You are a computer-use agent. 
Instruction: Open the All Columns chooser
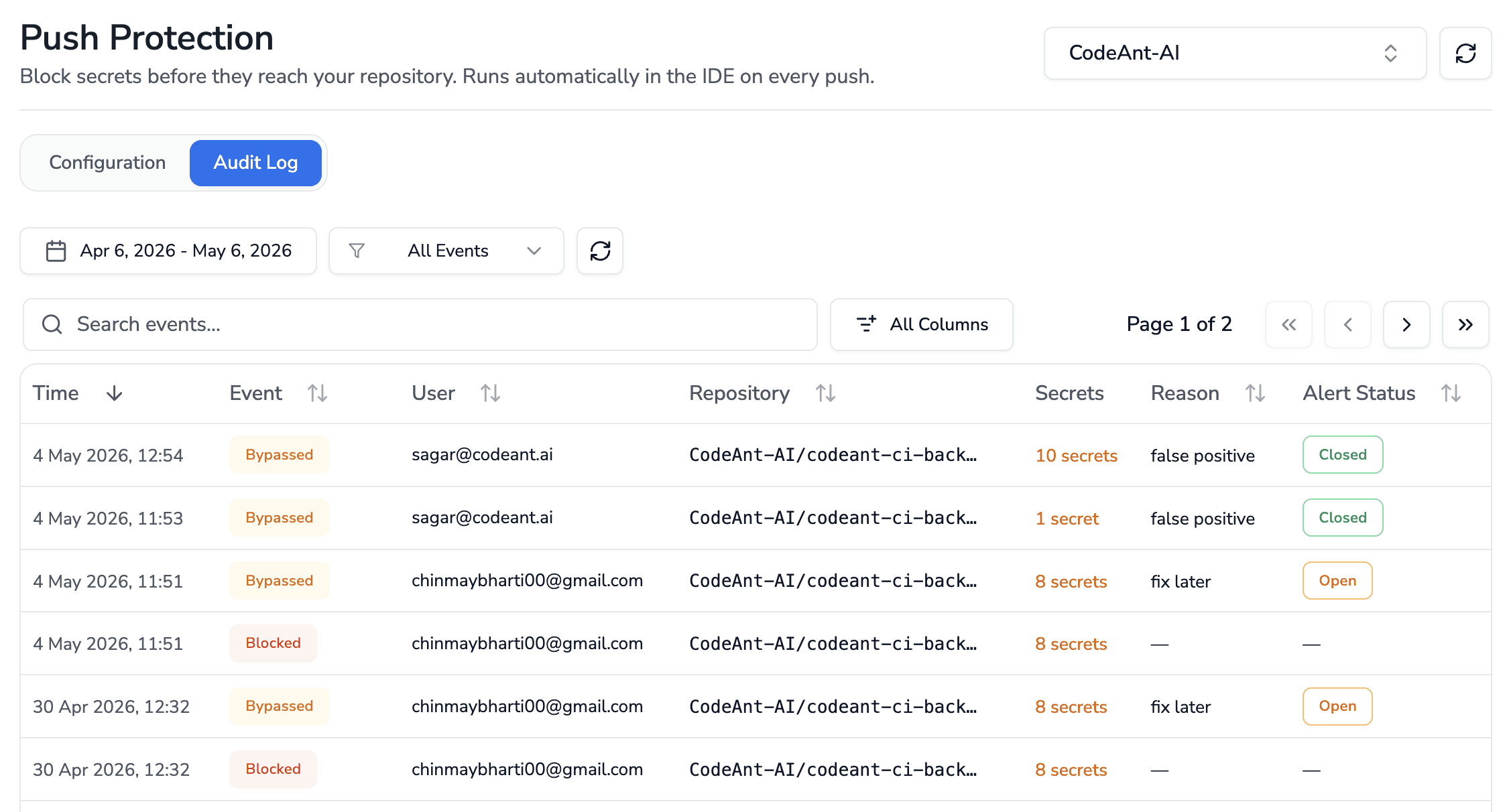tap(921, 324)
